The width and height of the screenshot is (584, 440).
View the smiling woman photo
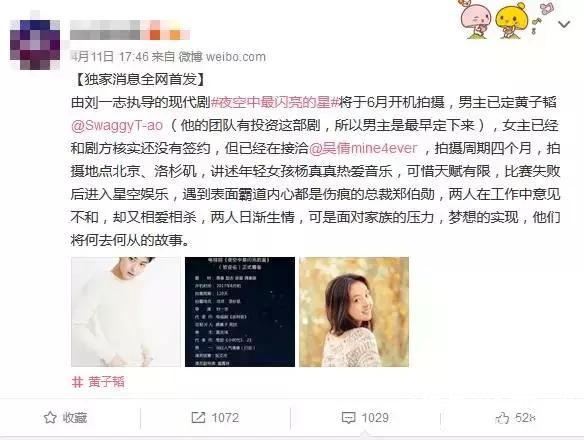(354, 312)
